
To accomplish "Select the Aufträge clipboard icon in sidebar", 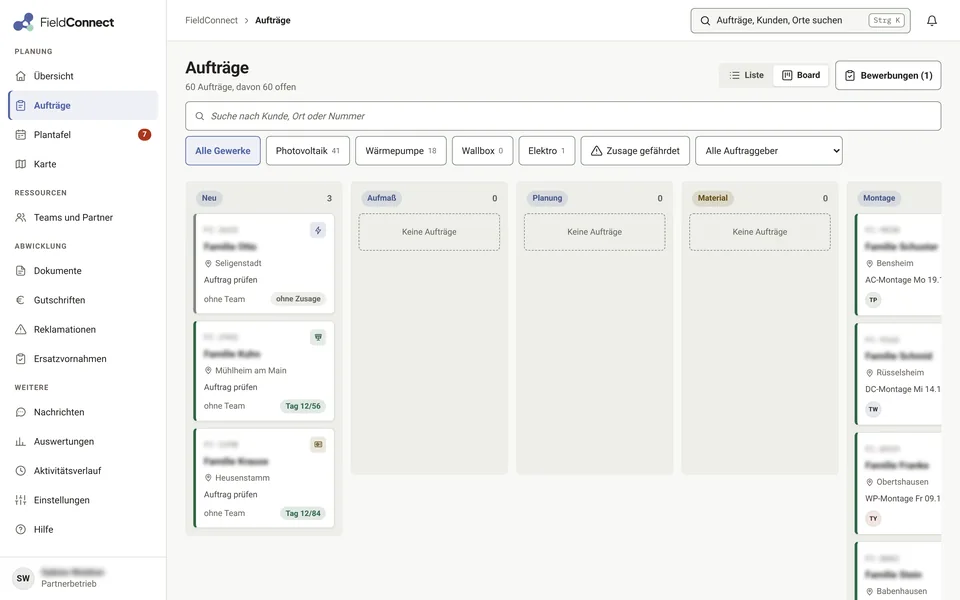I will 21,105.
